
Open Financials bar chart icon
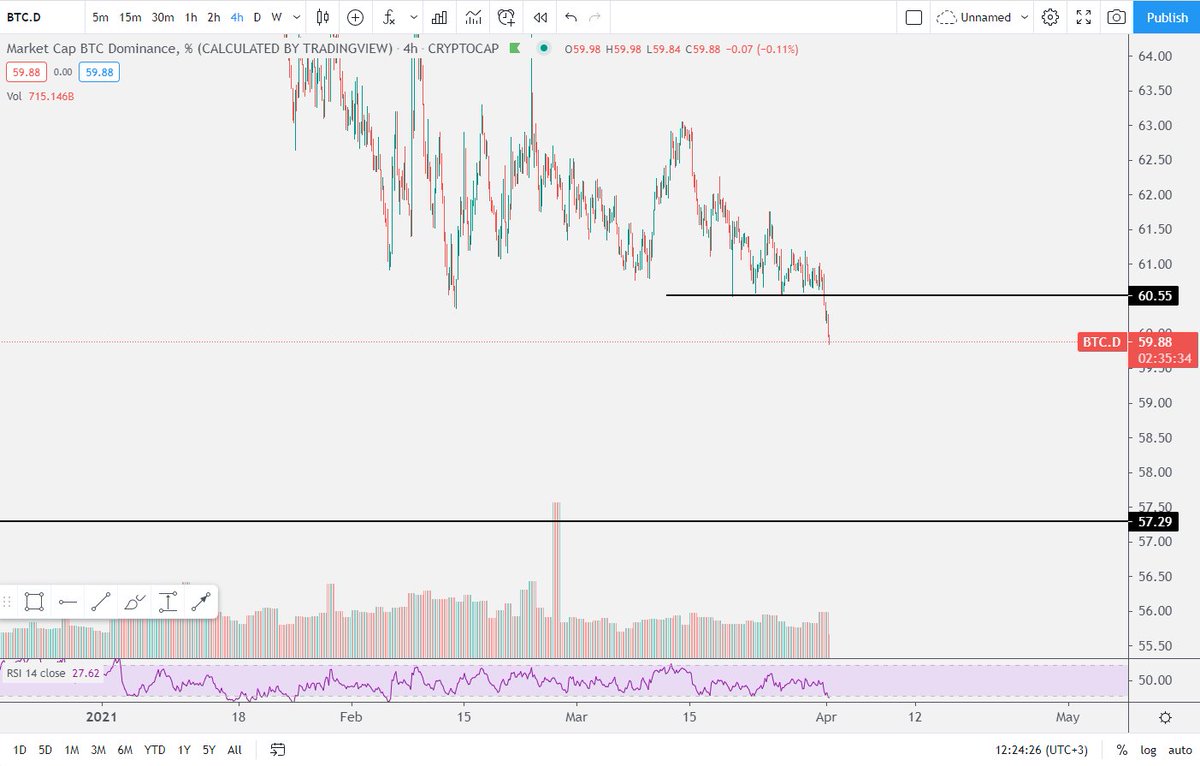point(438,17)
